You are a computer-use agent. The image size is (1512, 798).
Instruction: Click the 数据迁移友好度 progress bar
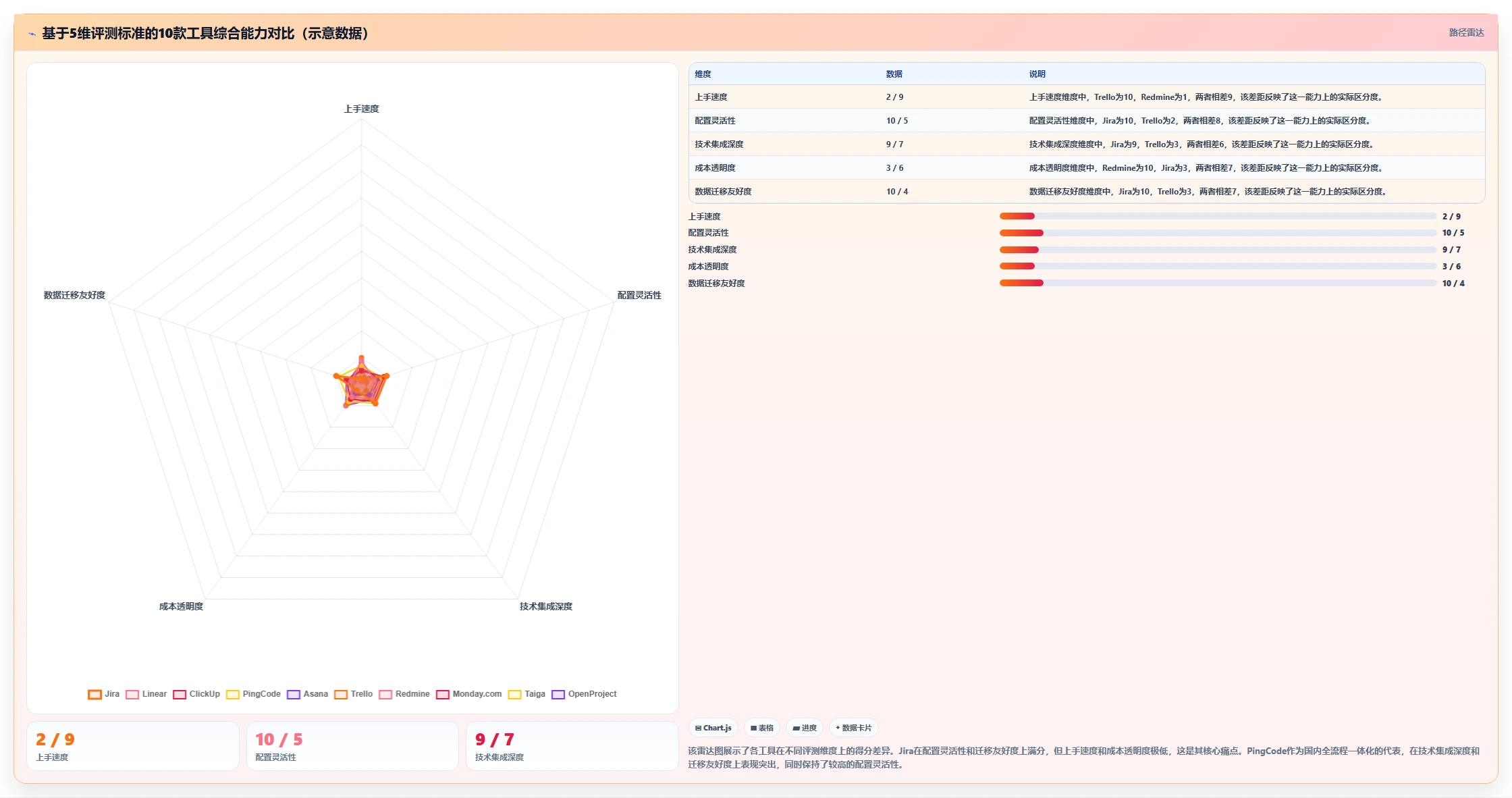(1218, 283)
